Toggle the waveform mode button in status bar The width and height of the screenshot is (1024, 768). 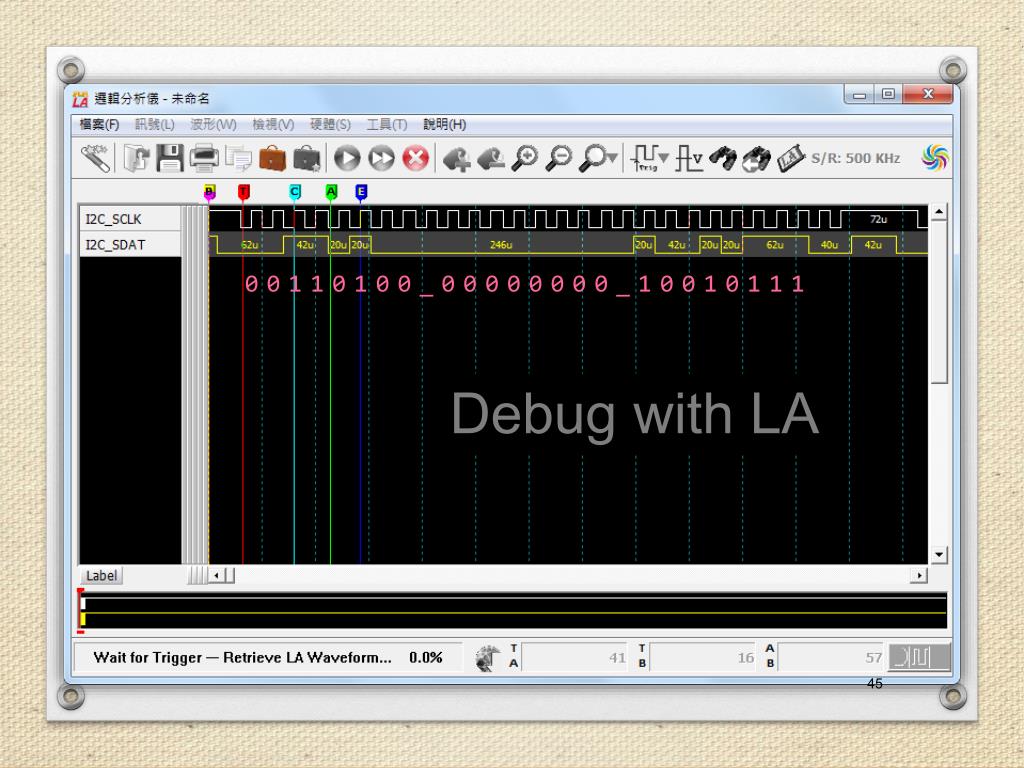click(919, 657)
